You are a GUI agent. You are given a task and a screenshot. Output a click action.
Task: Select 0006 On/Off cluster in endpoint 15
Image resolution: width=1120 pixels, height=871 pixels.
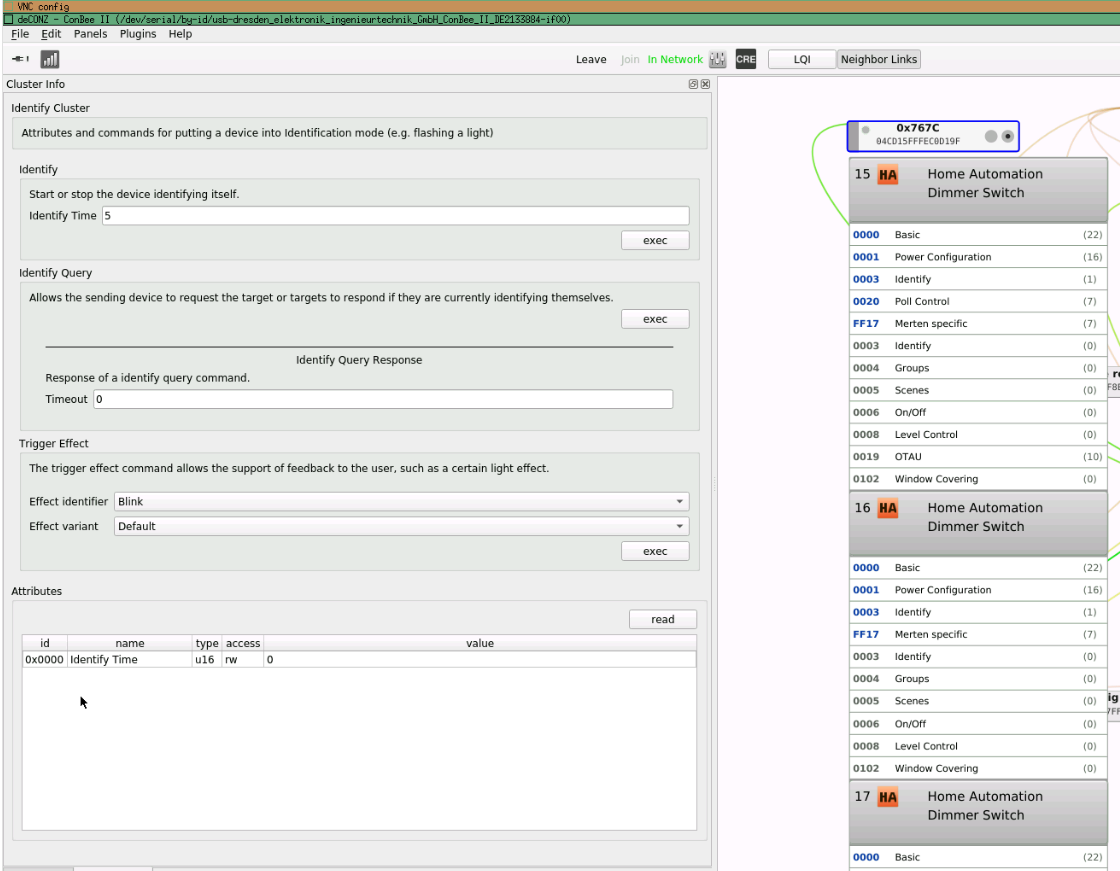[978, 412]
